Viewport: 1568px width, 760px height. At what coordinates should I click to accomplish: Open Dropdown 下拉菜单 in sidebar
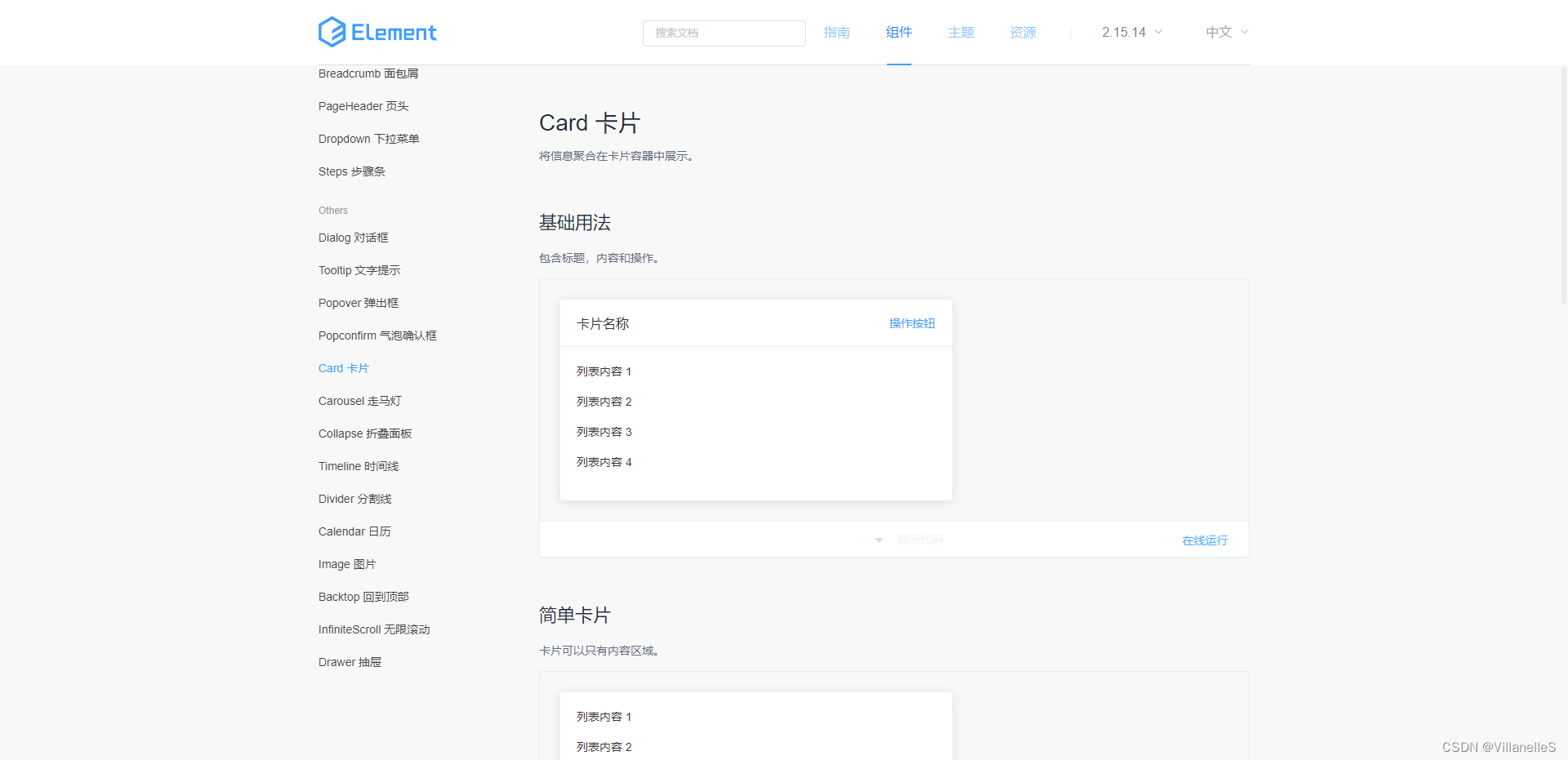369,139
